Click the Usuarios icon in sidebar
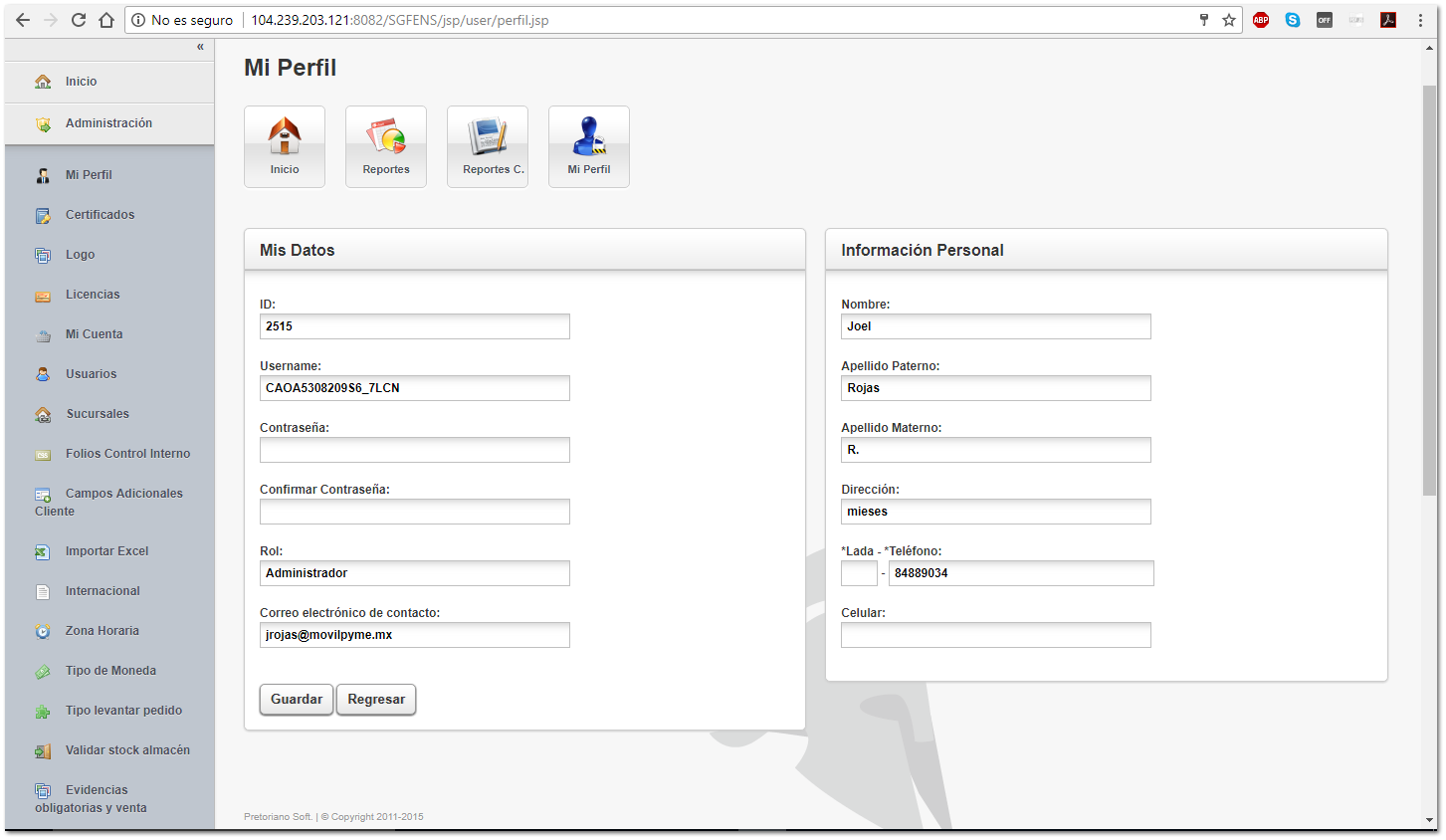The height and width of the screenshot is (840, 1446). tap(43, 374)
